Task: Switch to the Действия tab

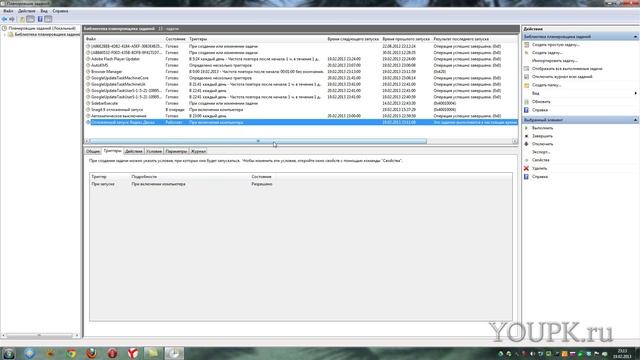Action: pos(133,151)
